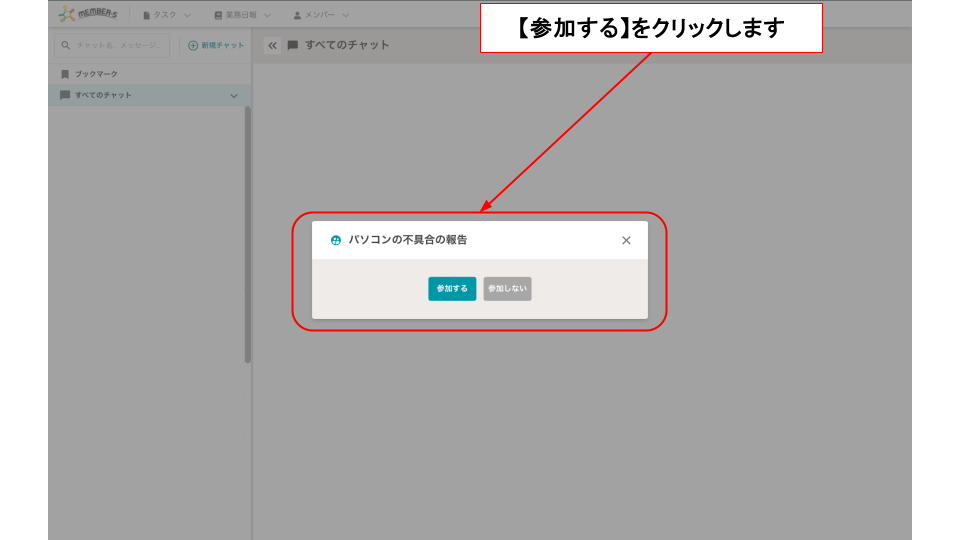This screenshot has width=960, height=540.
Task: Expand the メンバー dropdown chevron
Action: click(x=346, y=16)
